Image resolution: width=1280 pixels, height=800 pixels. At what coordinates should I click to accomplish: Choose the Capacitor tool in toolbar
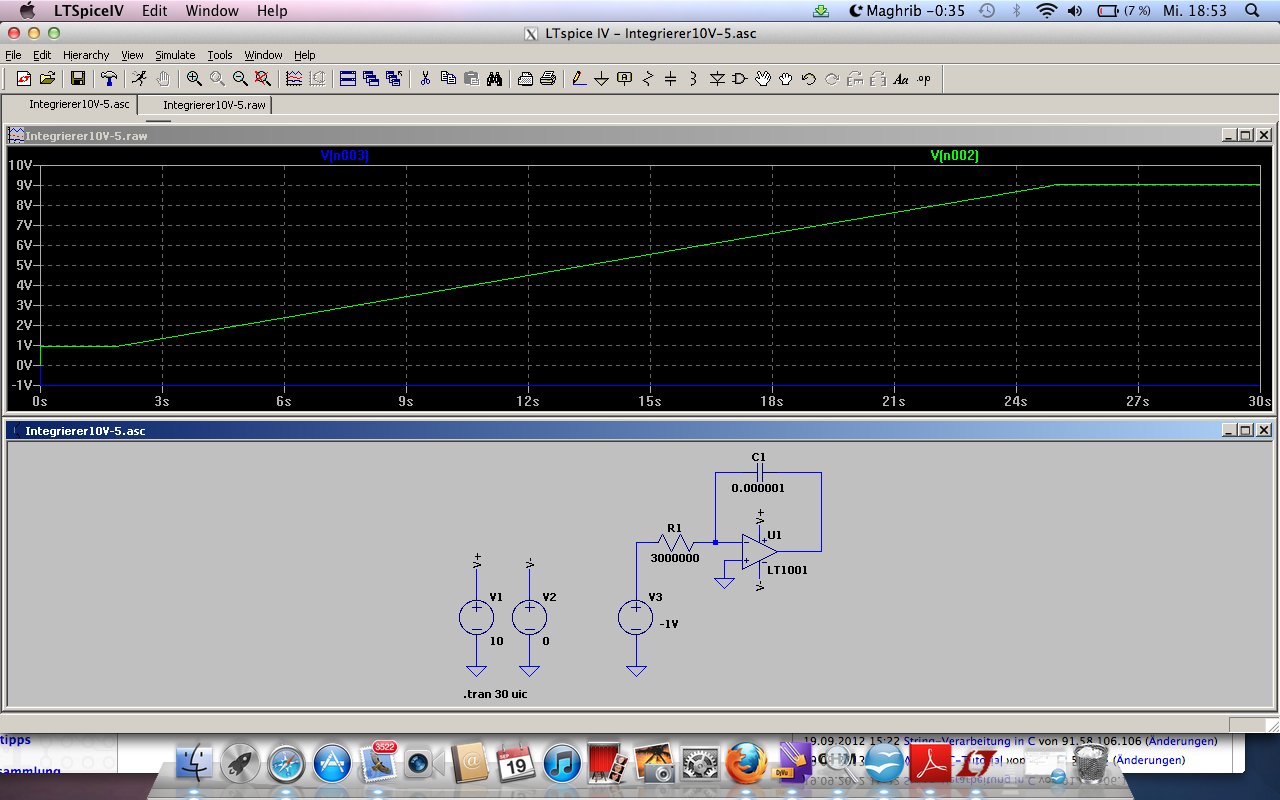(671, 79)
